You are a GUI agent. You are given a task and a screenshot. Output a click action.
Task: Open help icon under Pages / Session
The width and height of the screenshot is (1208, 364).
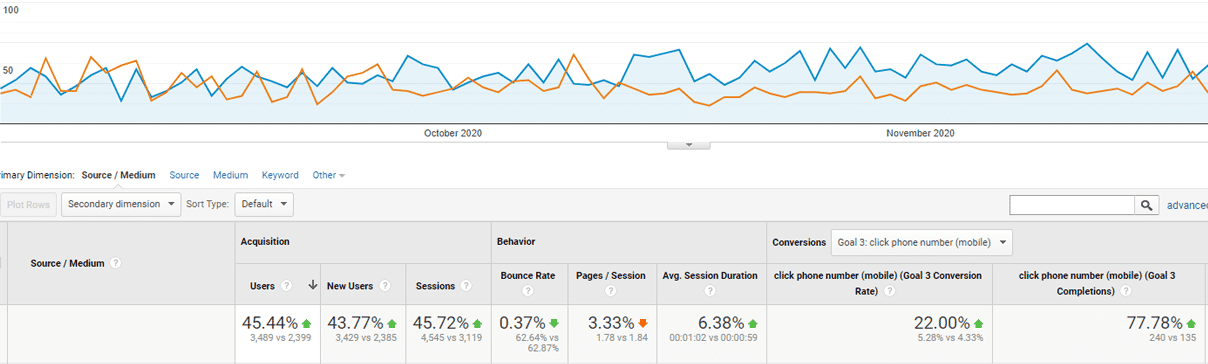pos(611,292)
